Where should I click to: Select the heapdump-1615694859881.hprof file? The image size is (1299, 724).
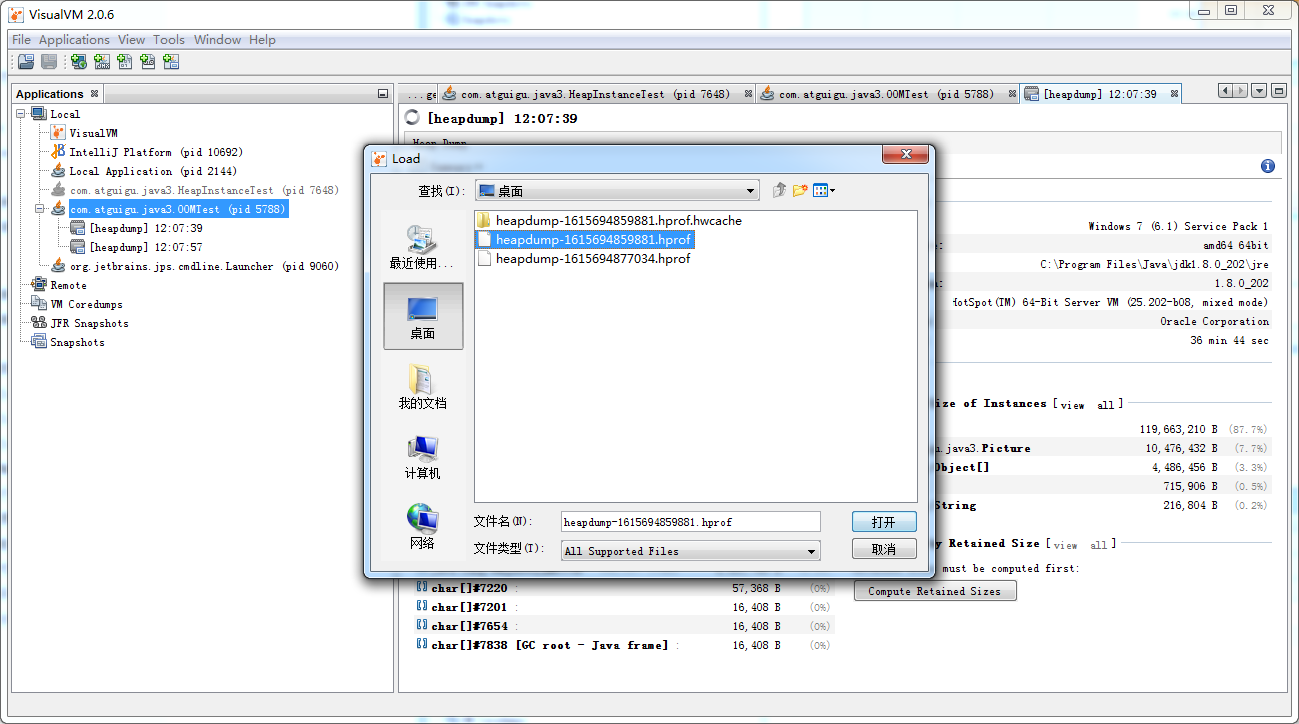585,240
